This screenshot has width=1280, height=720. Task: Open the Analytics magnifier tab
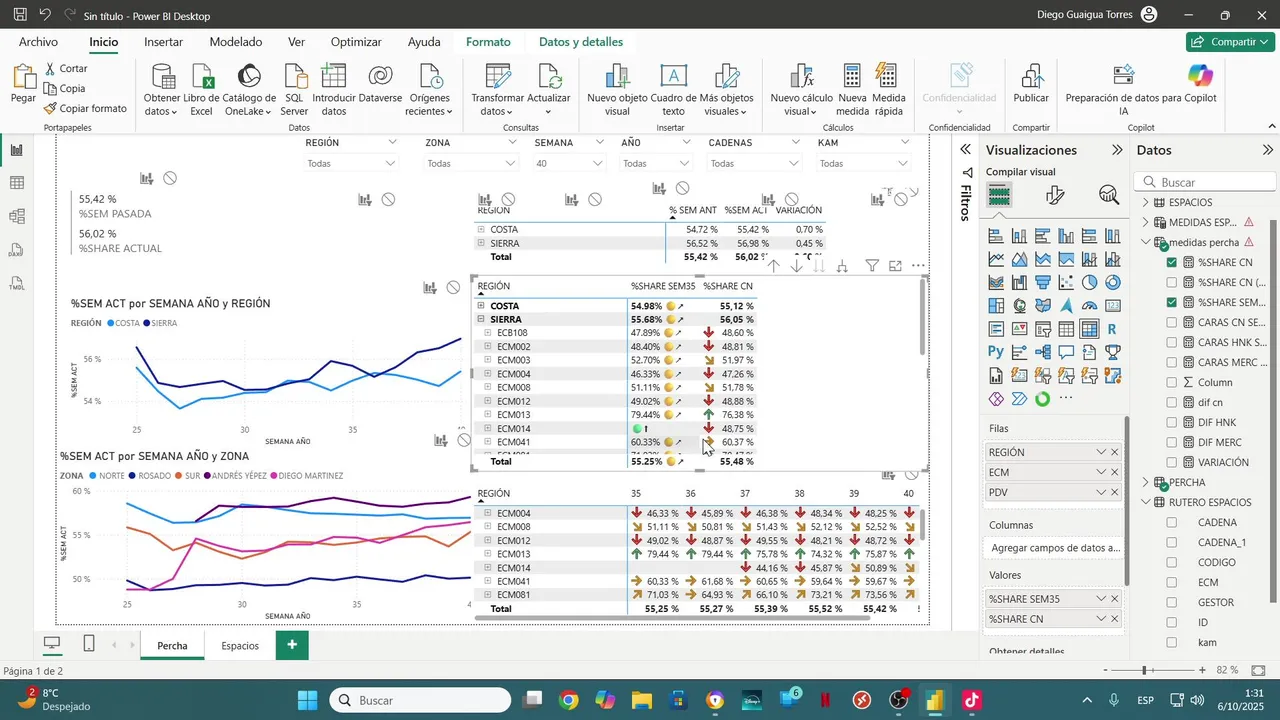[x=1108, y=195]
